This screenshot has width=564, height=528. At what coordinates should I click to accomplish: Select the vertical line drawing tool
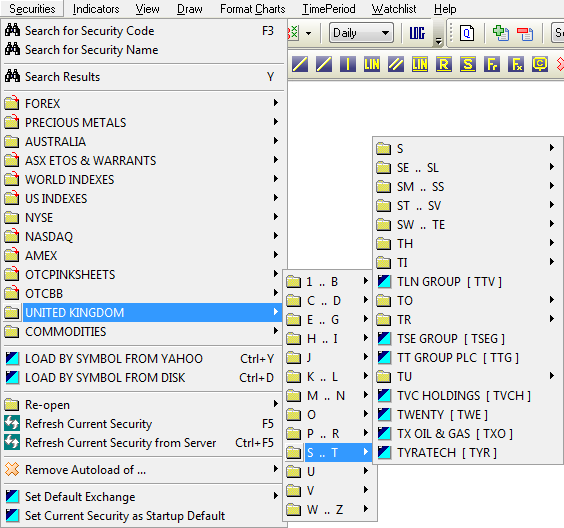(x=348, y=64)
